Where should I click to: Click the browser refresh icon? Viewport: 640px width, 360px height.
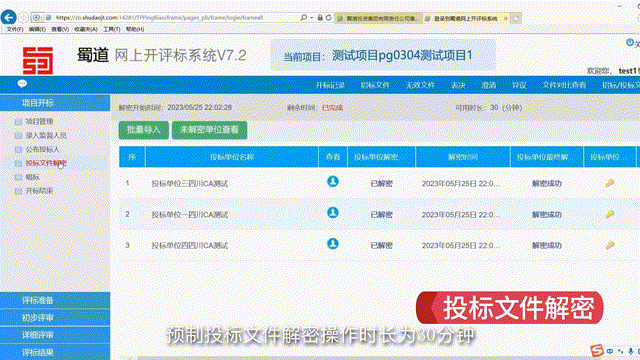point(329,18)
